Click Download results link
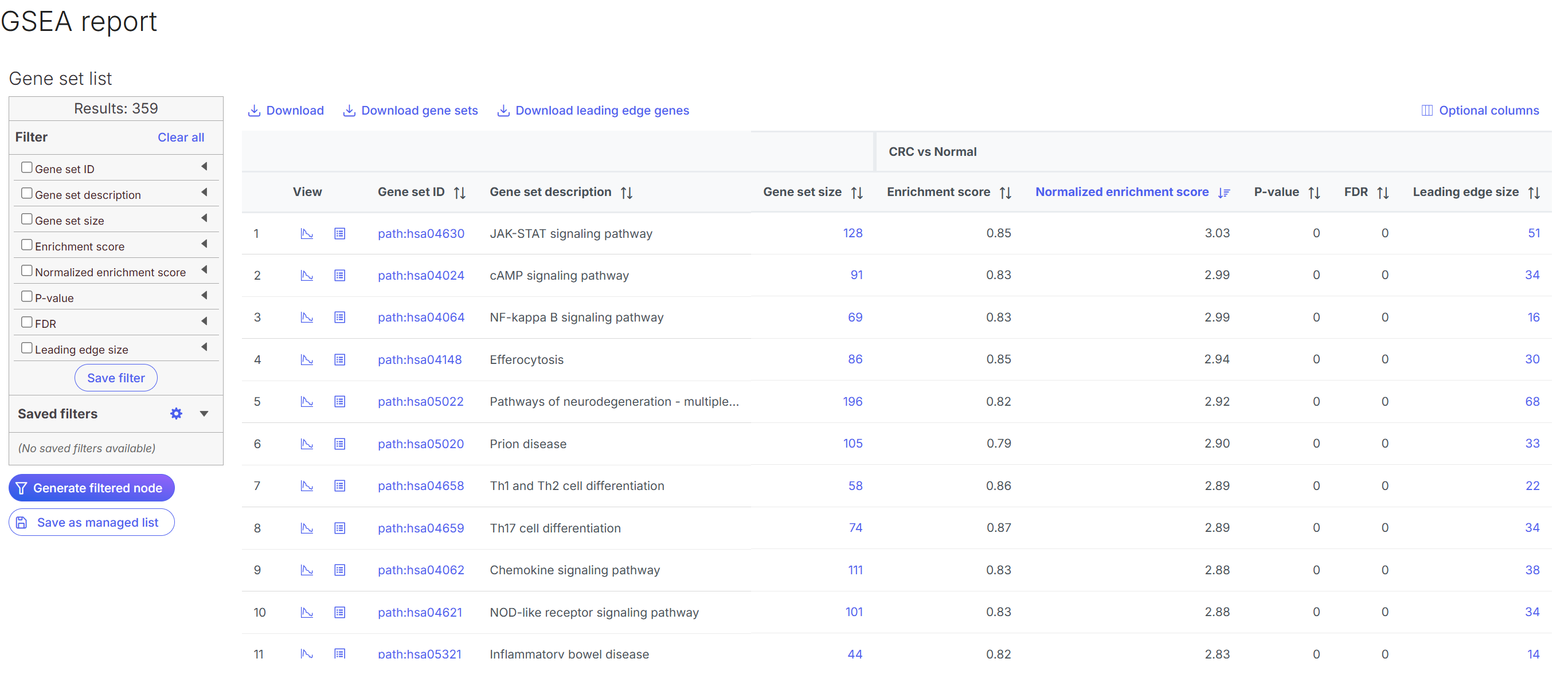1568x678 pixels. click(x=286, y=111)
